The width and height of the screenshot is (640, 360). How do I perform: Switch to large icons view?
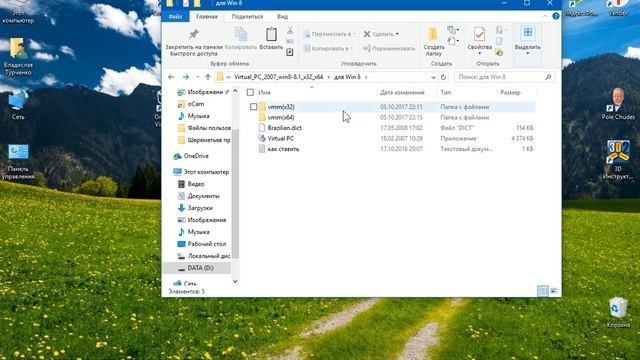pos(554,291)
